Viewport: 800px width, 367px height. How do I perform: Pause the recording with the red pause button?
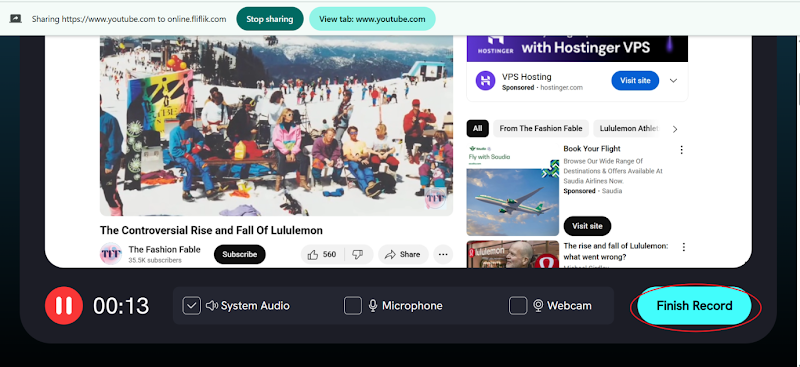tap(64, 306)
